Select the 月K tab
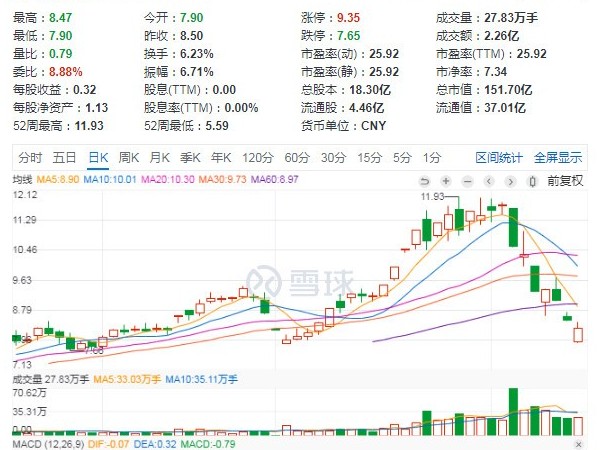 tap(160, 158)
